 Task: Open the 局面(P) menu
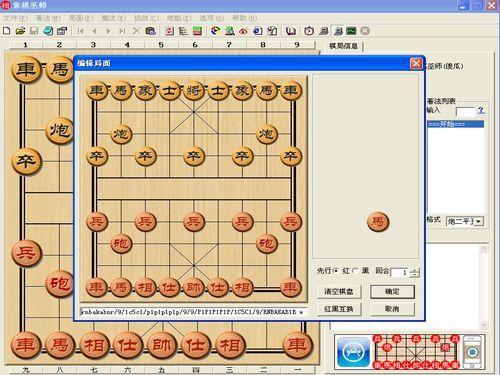tap(81, 18)
